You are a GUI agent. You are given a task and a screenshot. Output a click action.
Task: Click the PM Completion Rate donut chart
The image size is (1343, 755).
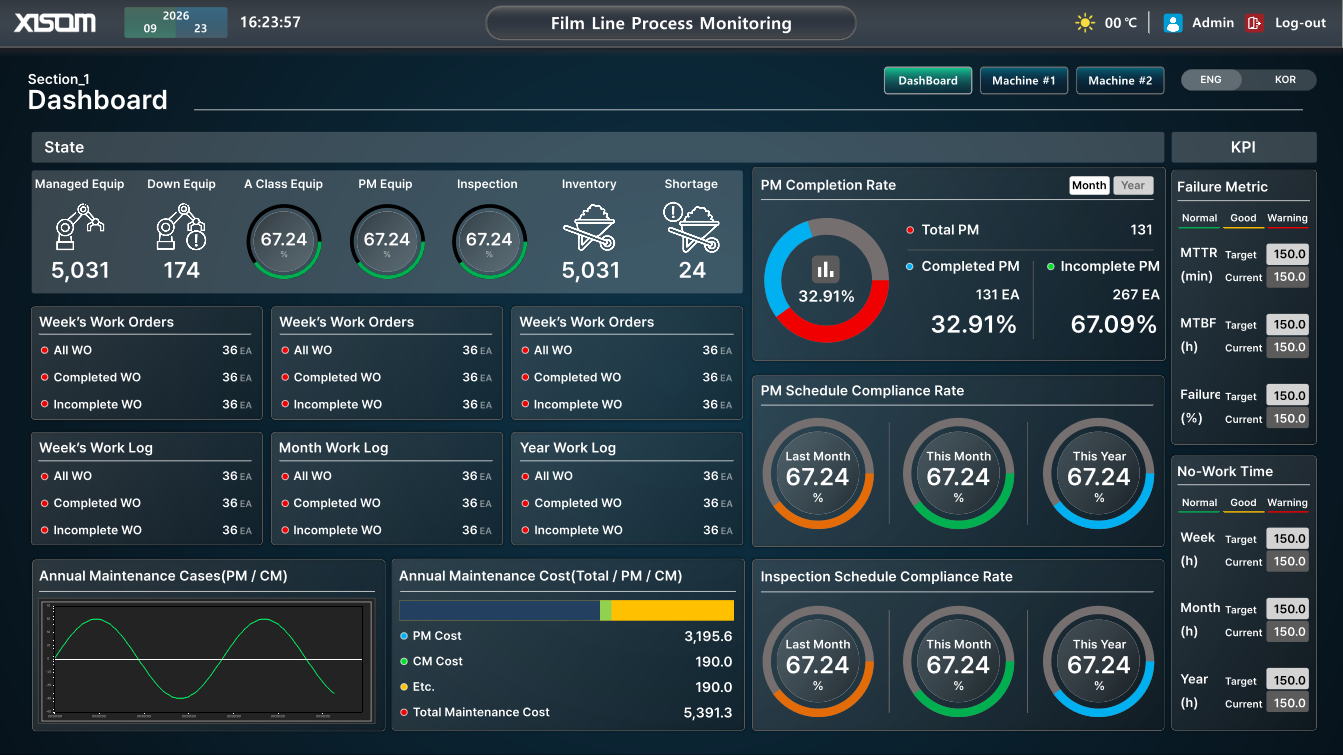click(826, 281)
